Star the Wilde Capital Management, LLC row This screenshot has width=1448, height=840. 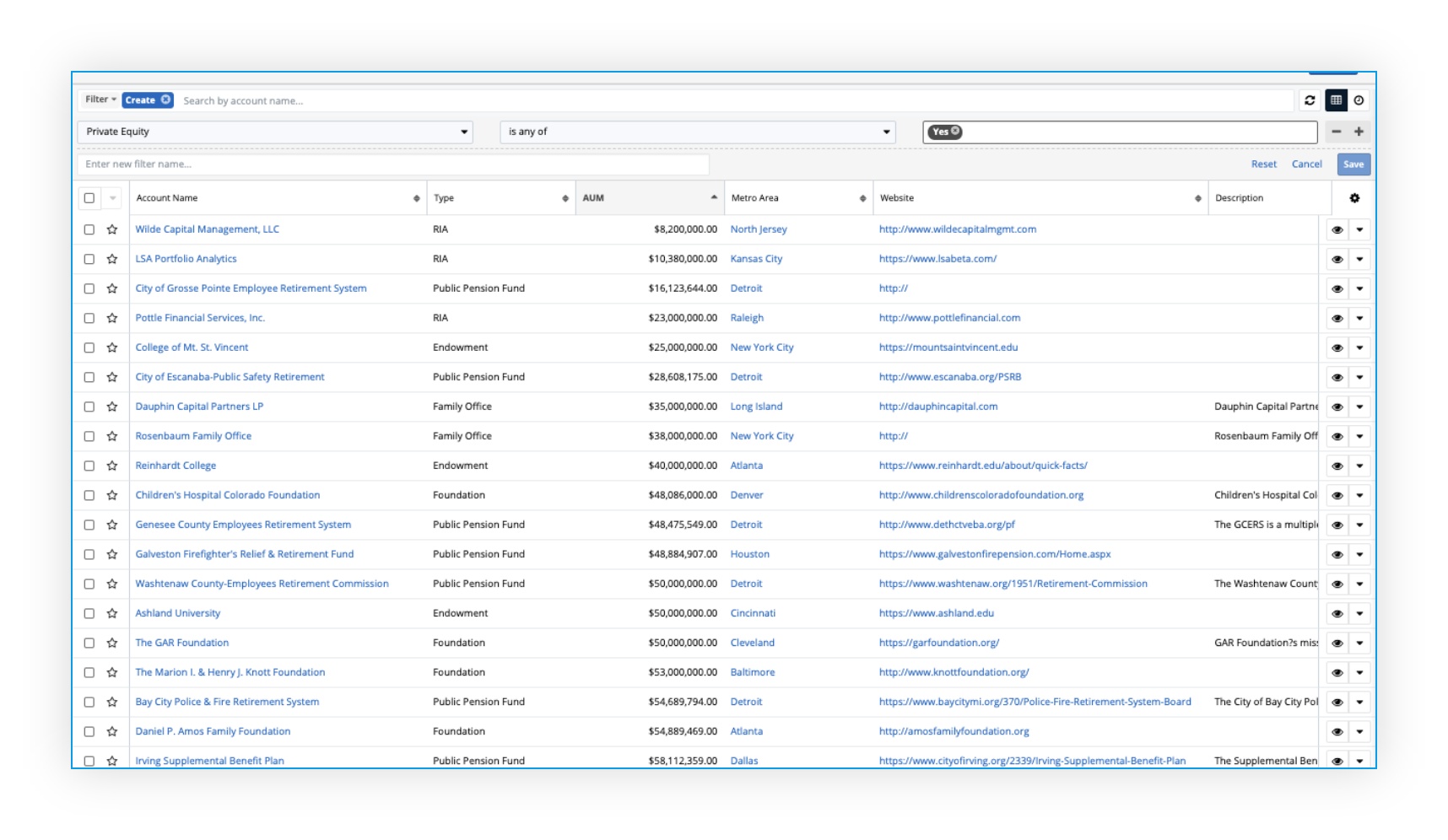coord(112,229)
